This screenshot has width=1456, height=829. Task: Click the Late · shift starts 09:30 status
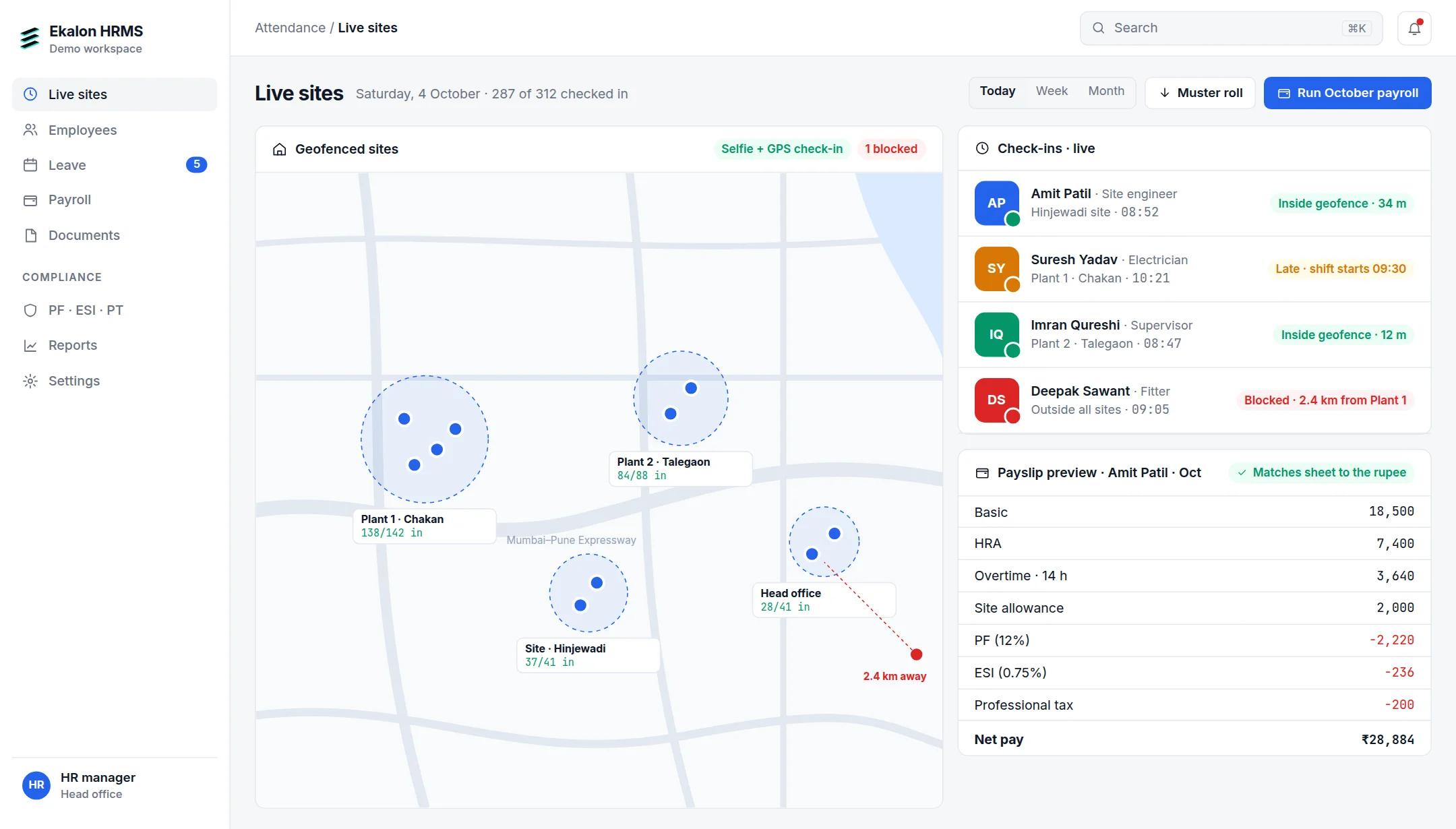(1341, 269)
